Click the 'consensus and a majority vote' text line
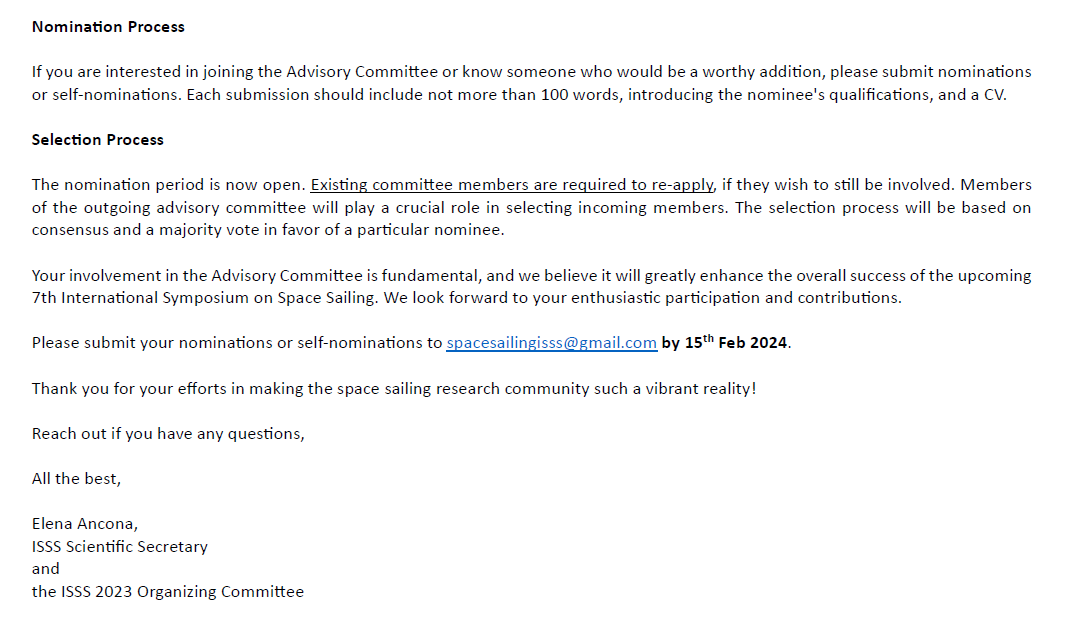 (268, 230)
